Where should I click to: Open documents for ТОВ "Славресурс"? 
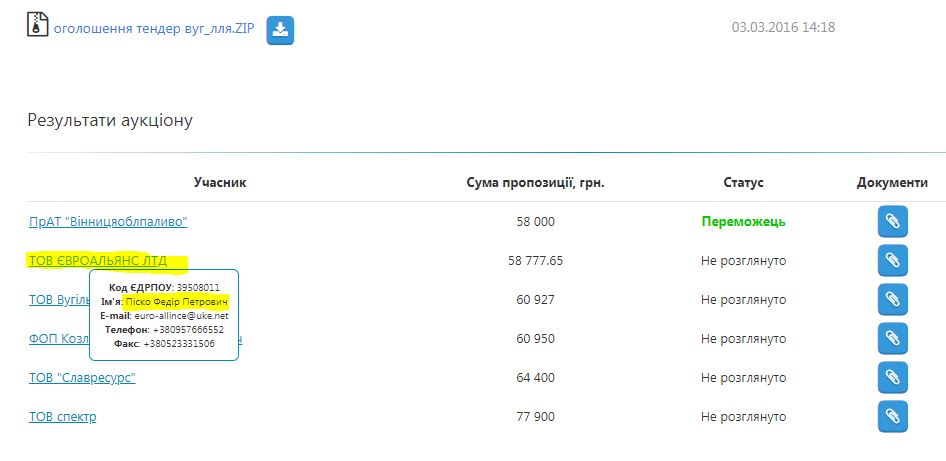click(892, 378)
